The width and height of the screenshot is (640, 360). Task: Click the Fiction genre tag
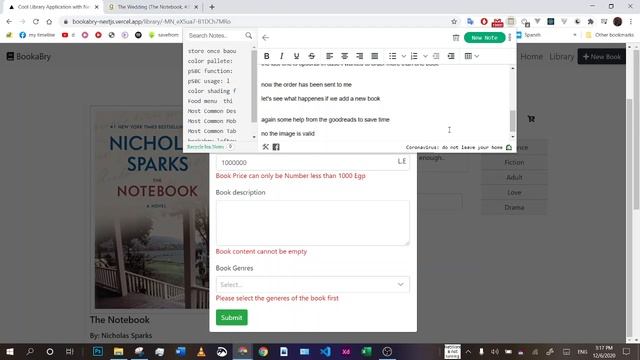tap(514, 162)
